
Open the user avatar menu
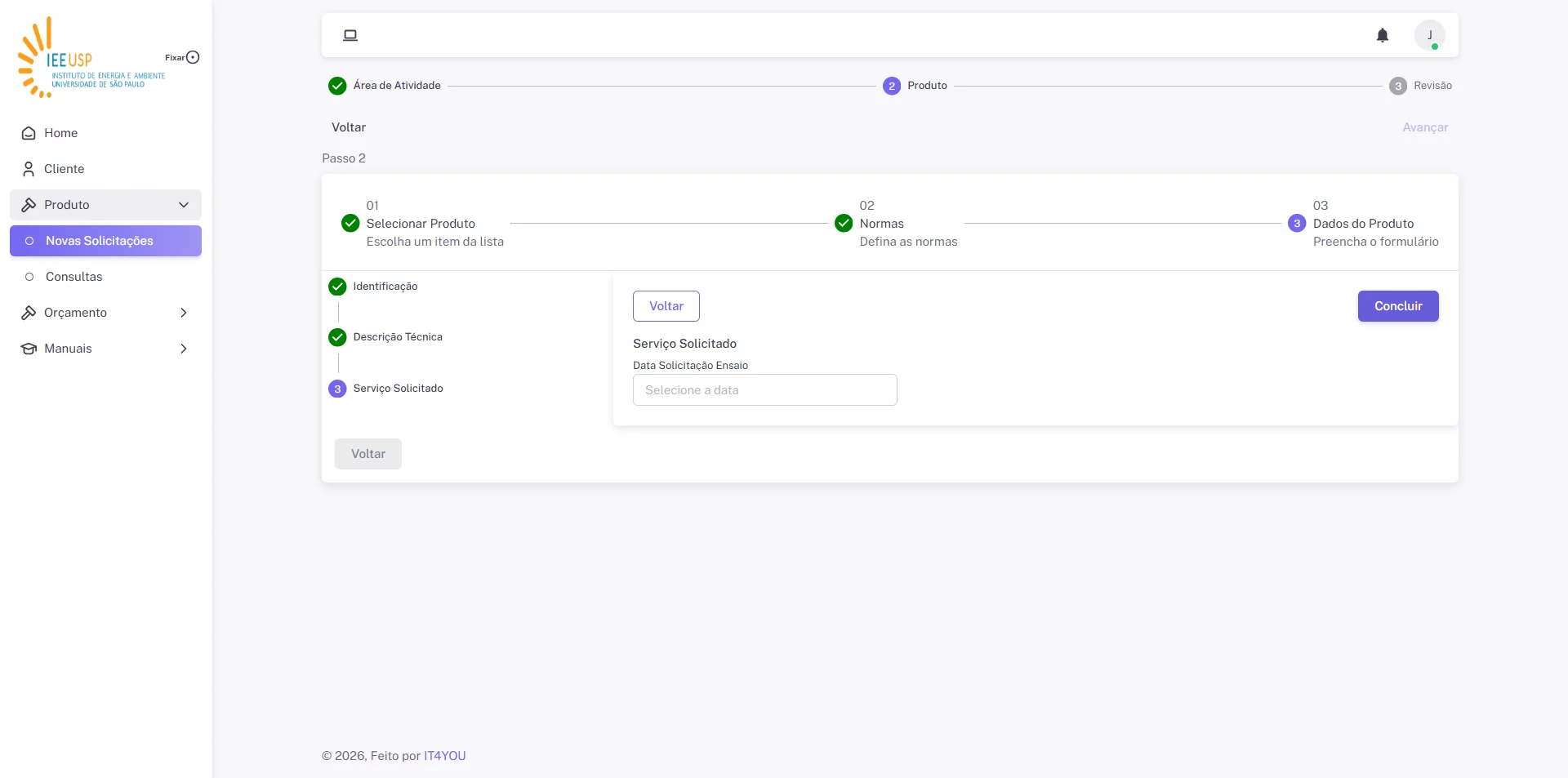pos(1430,35)
